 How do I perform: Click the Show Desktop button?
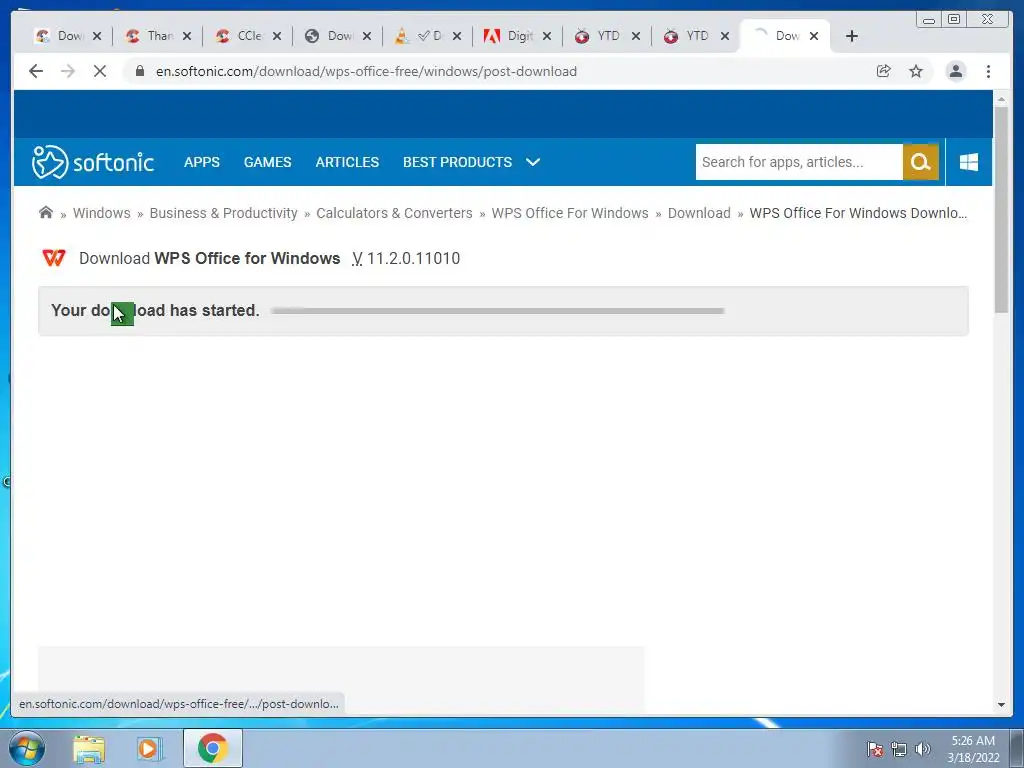pos(1016,748)
